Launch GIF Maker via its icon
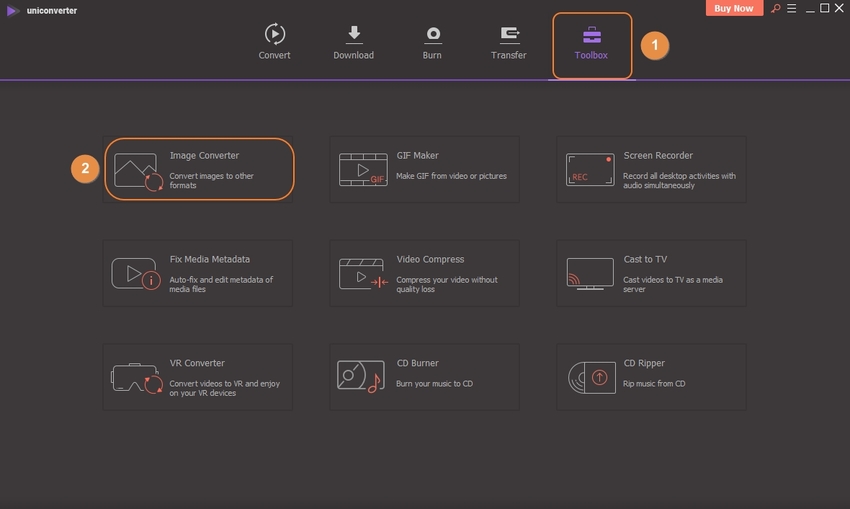The image size is (850, 509). [362, 170]
